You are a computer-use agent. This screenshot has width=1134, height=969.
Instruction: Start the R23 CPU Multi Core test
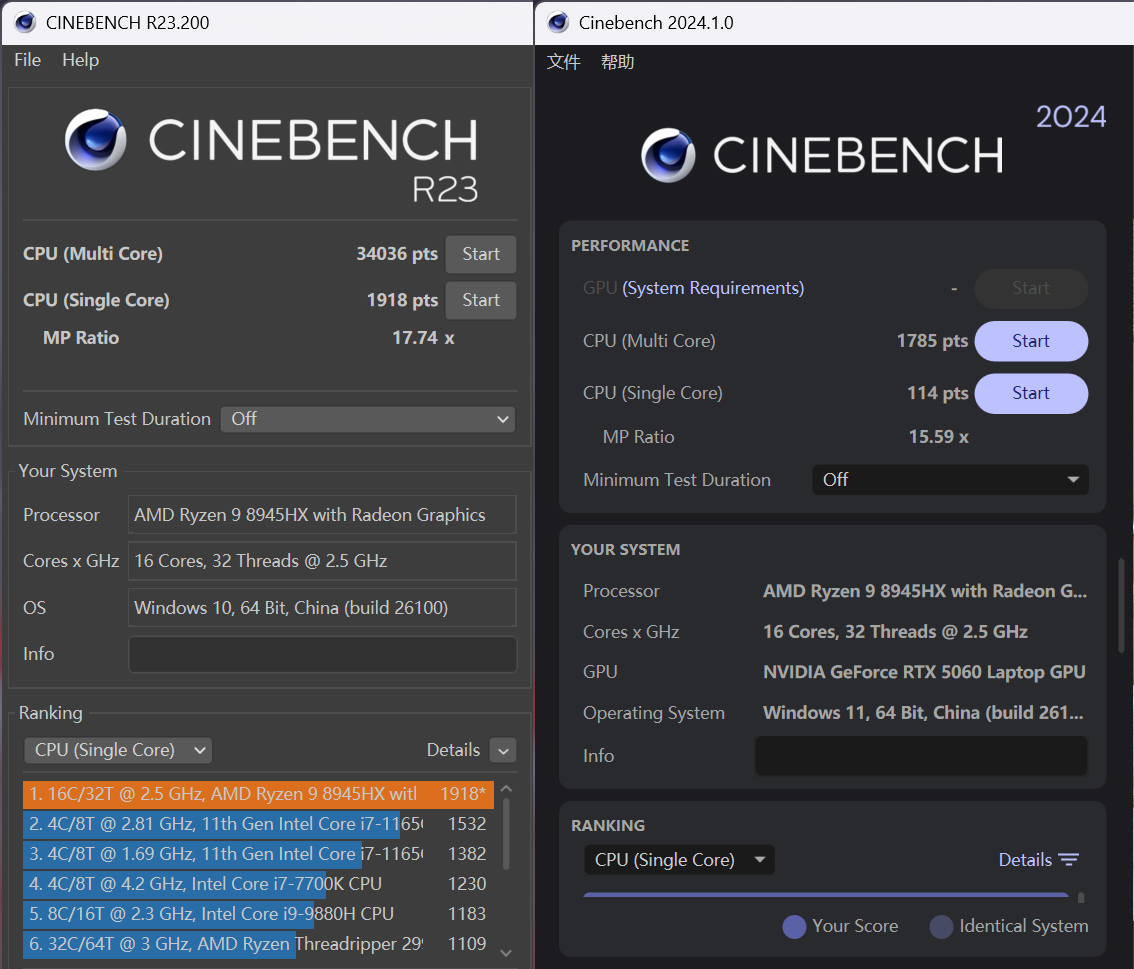tap(480, 254)
